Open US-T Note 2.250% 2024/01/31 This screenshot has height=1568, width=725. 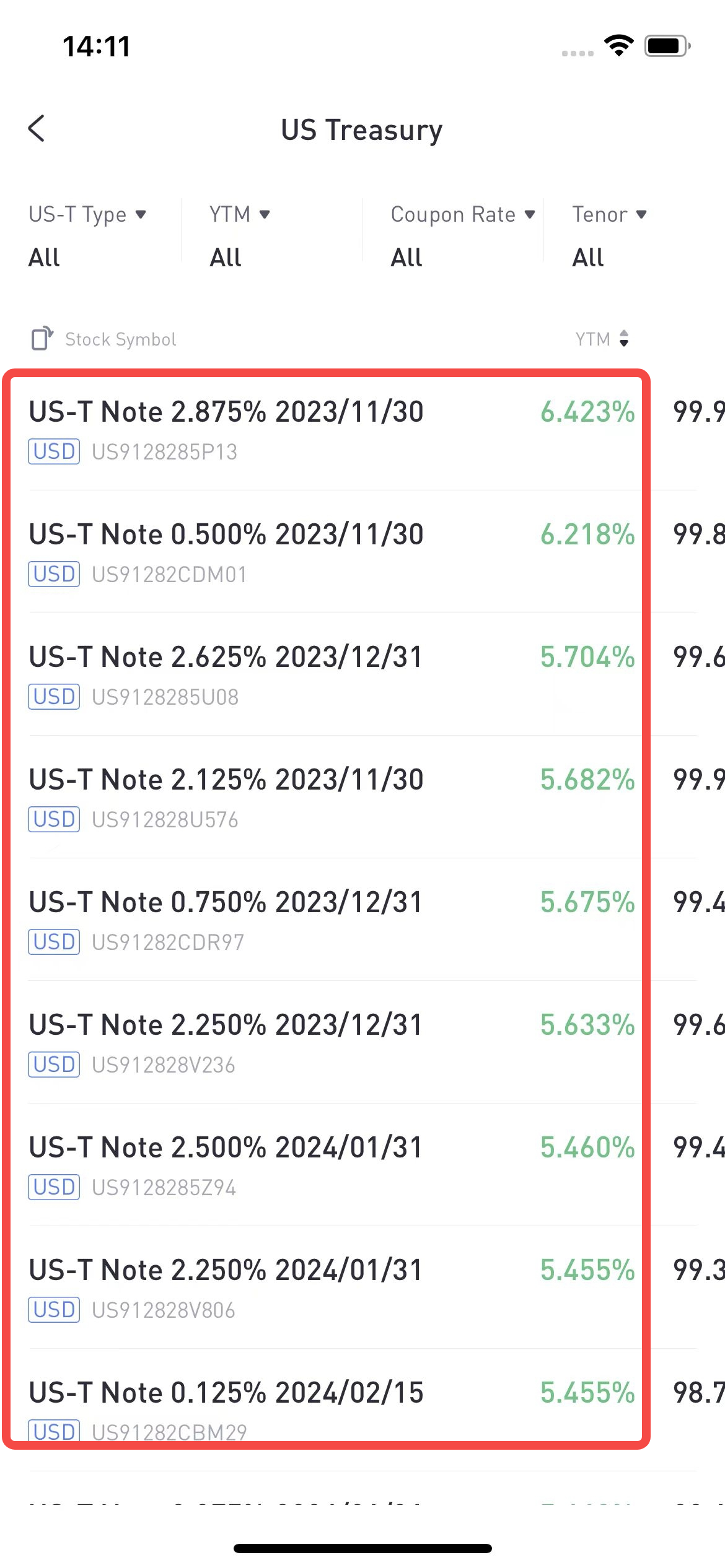(362, 1288)
